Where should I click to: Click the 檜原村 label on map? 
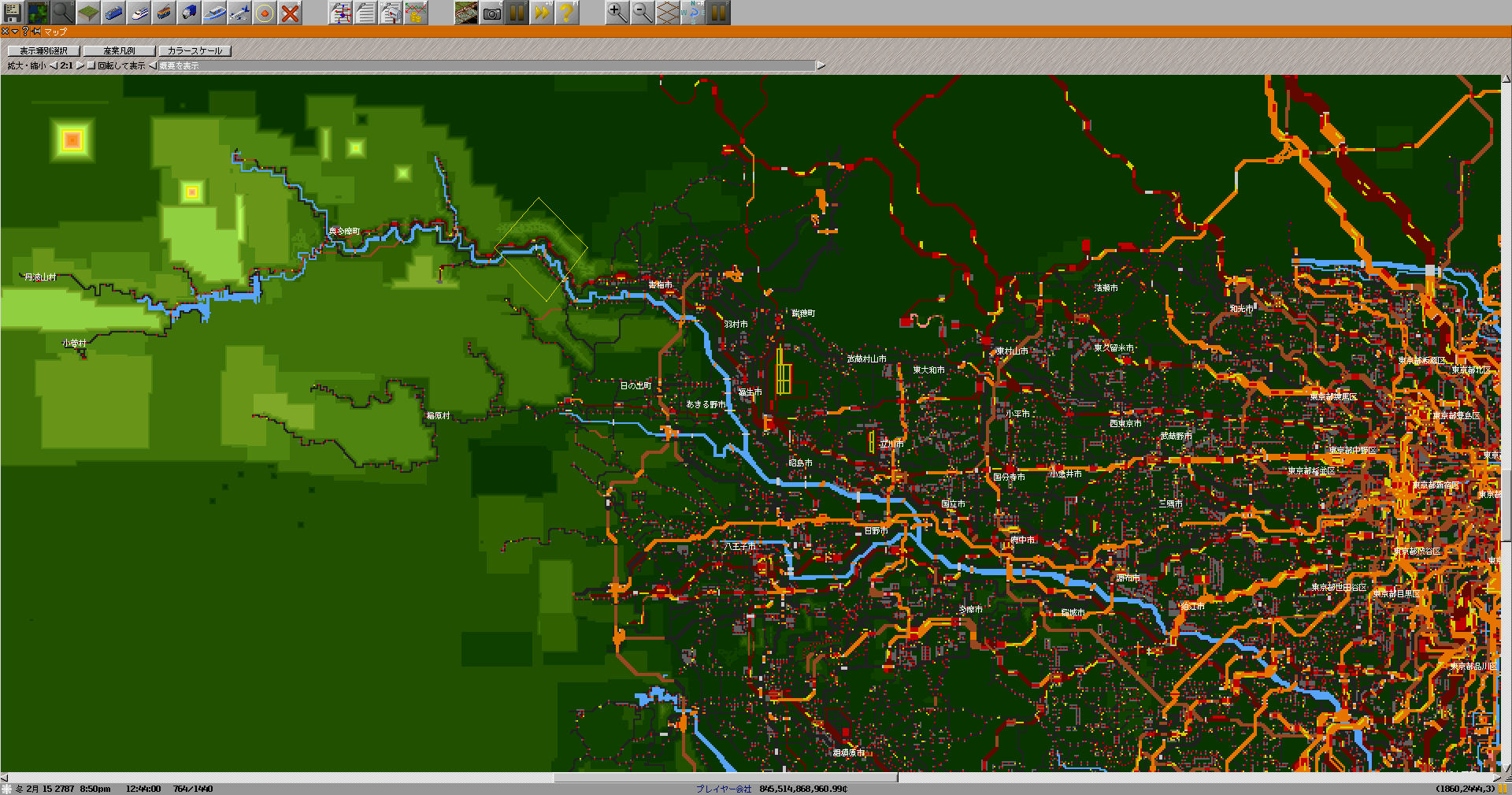coord(438,415)
